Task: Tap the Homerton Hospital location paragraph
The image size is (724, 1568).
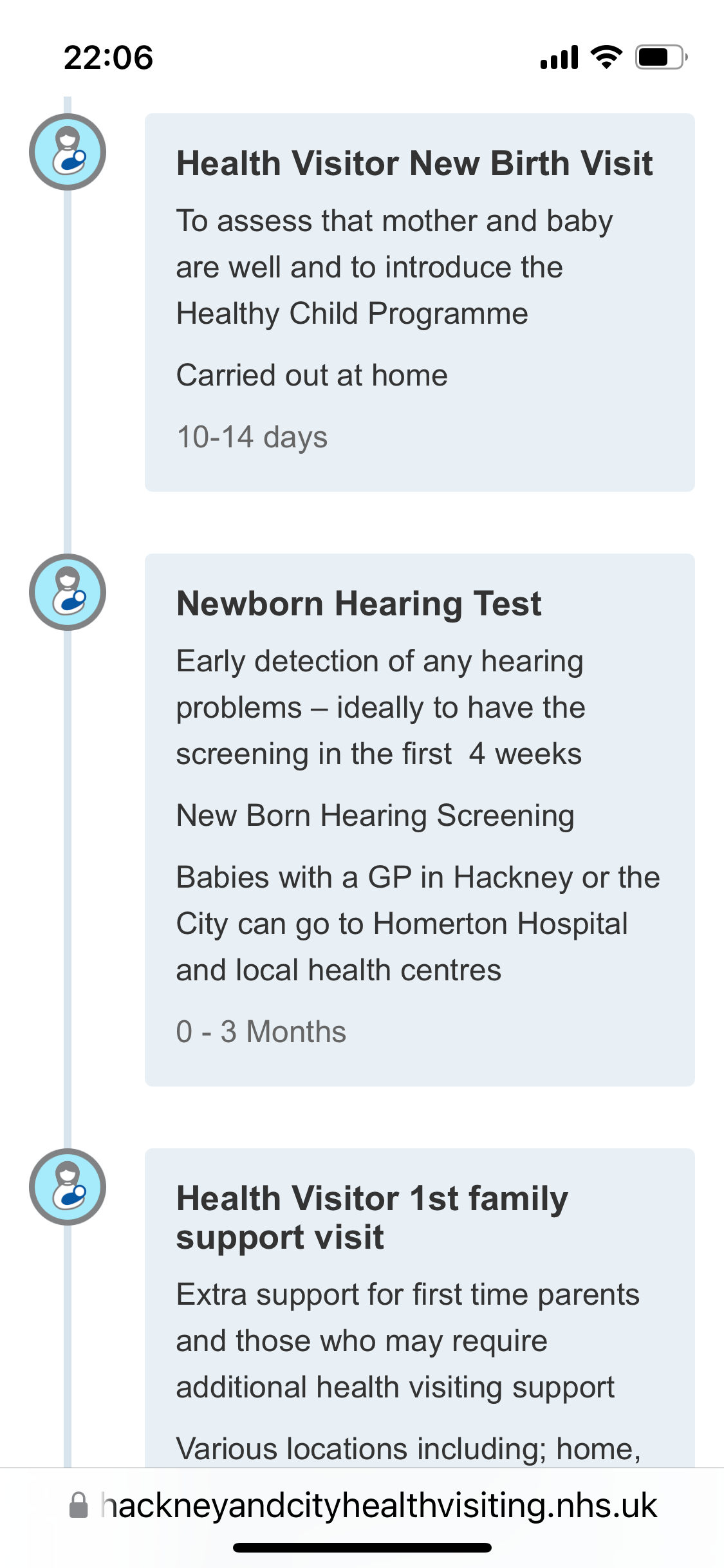Action: [x=418, y=924]
